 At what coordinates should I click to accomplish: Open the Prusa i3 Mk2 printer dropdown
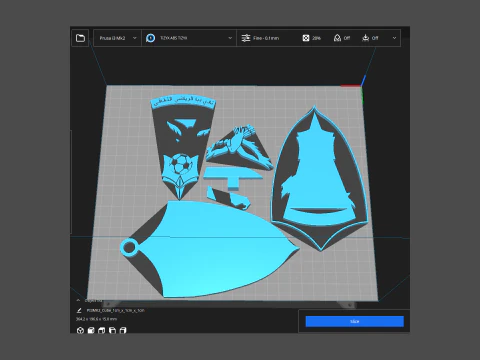[x=117, y=38]
